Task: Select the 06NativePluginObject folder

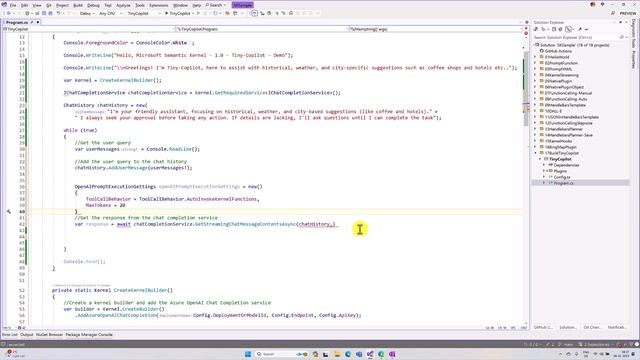Action: tap(564, 87)
